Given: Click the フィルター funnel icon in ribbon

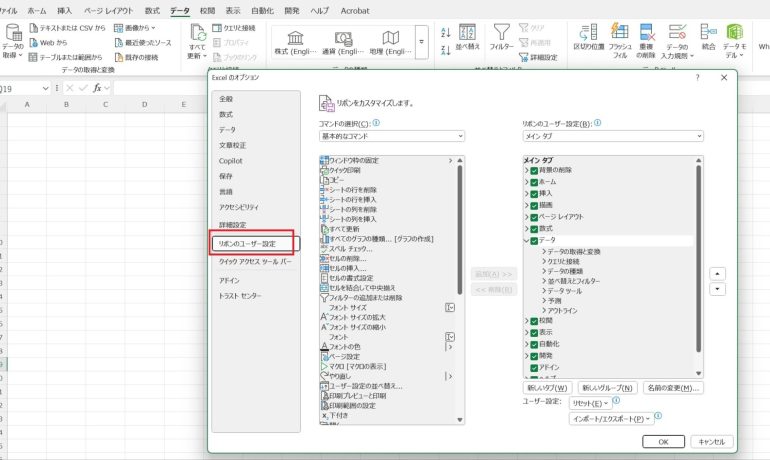Looking at the screenshot, I should click(x=502, y=39).
